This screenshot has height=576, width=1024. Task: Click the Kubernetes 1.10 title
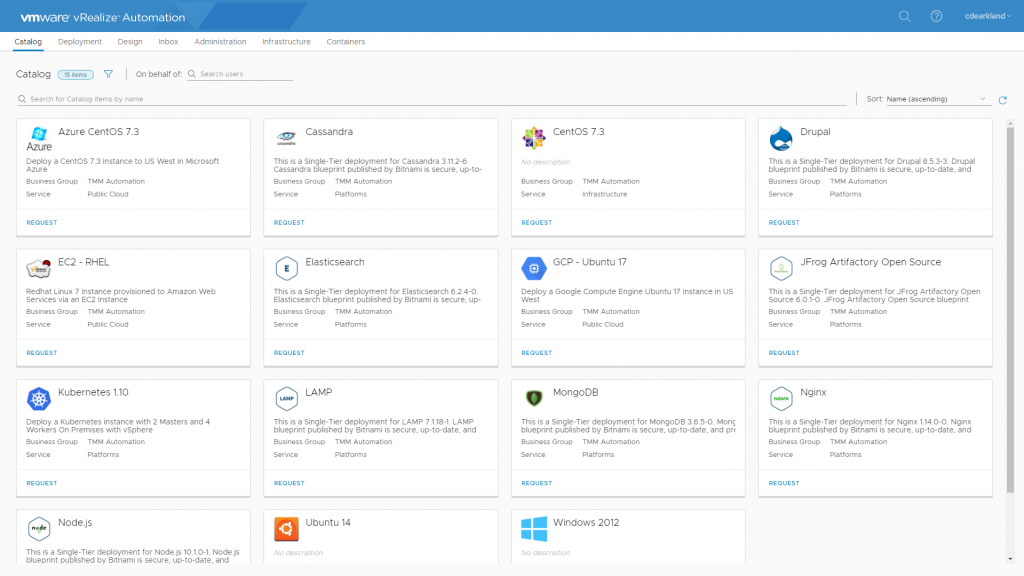click(93, 392)
